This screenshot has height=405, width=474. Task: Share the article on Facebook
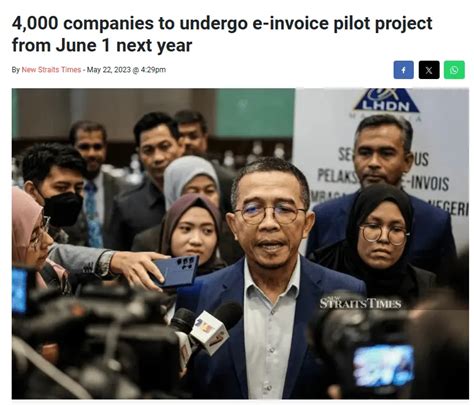point(403,70)
